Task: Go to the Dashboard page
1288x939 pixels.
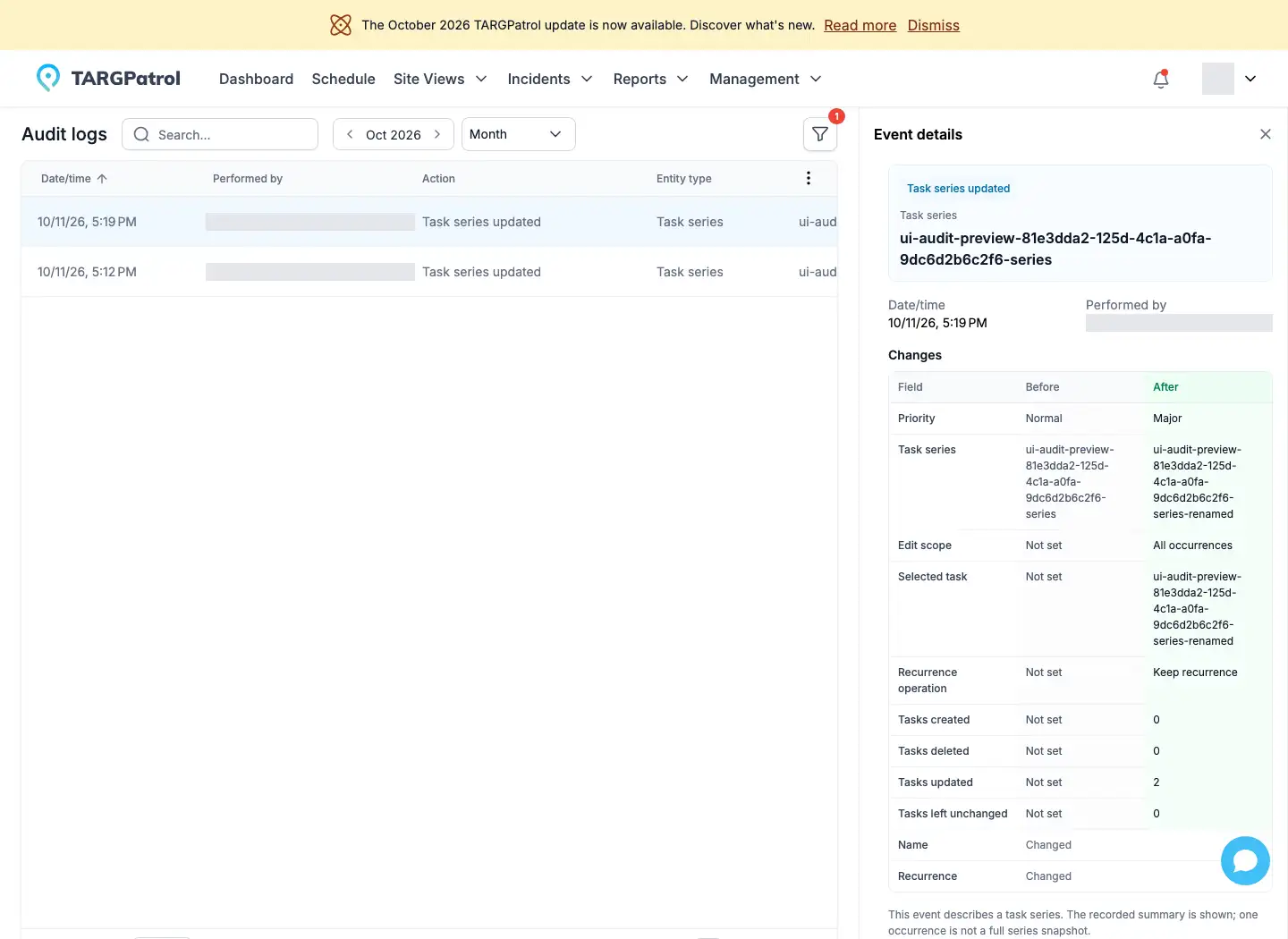Action: pyautogui.click(x=256, y=79)
